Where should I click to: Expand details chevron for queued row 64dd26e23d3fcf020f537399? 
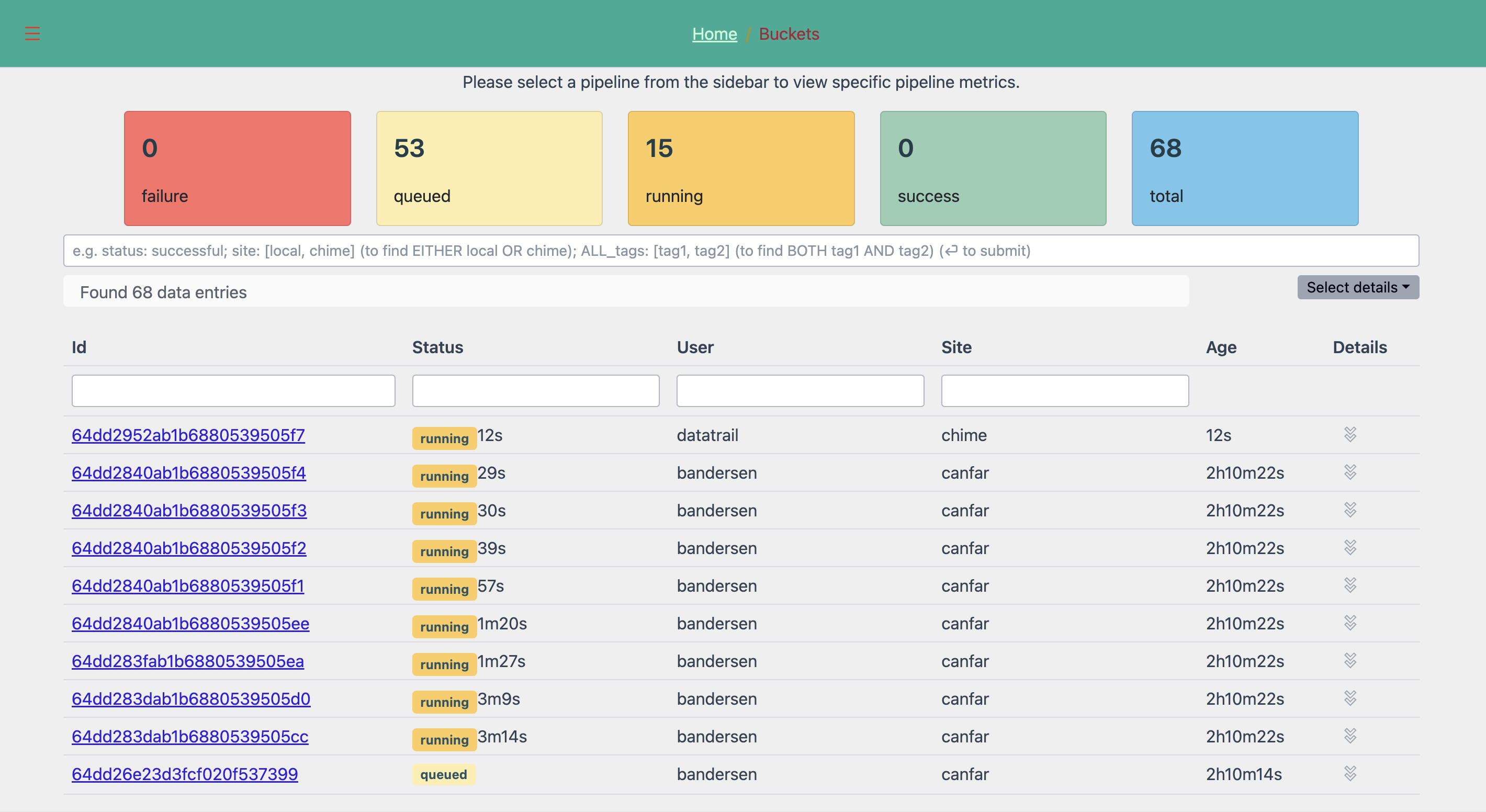pos(1350,773)
